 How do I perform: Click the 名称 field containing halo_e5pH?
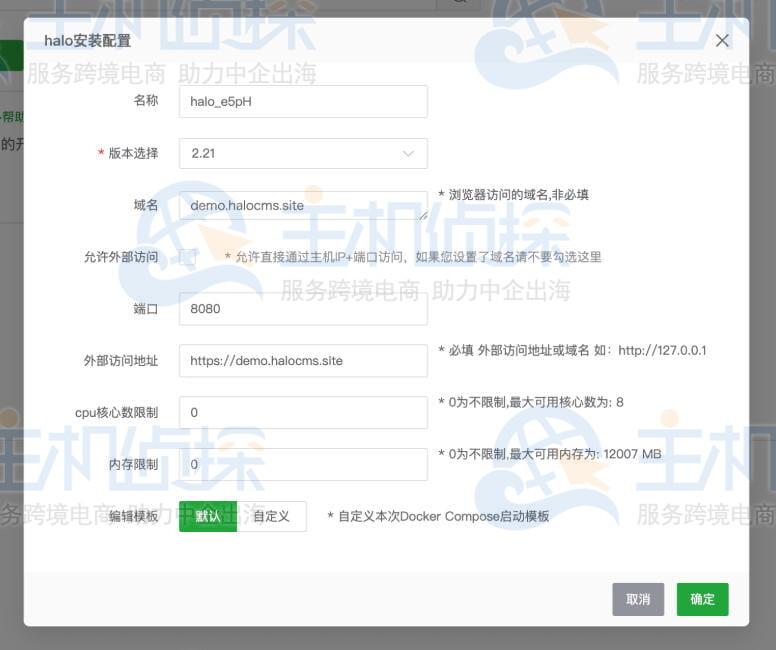303,101
